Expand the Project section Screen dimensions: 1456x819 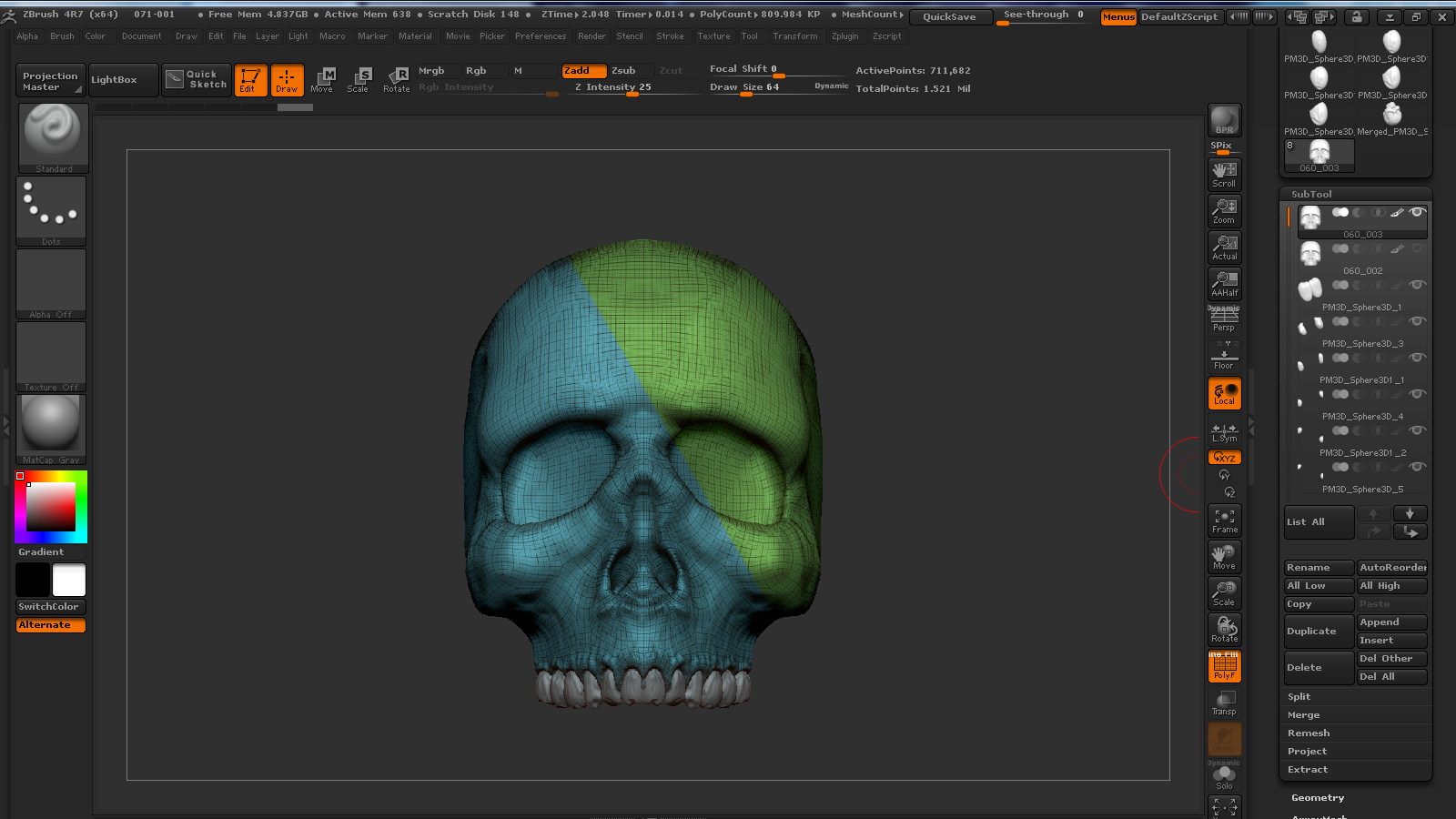[1307, 751]
